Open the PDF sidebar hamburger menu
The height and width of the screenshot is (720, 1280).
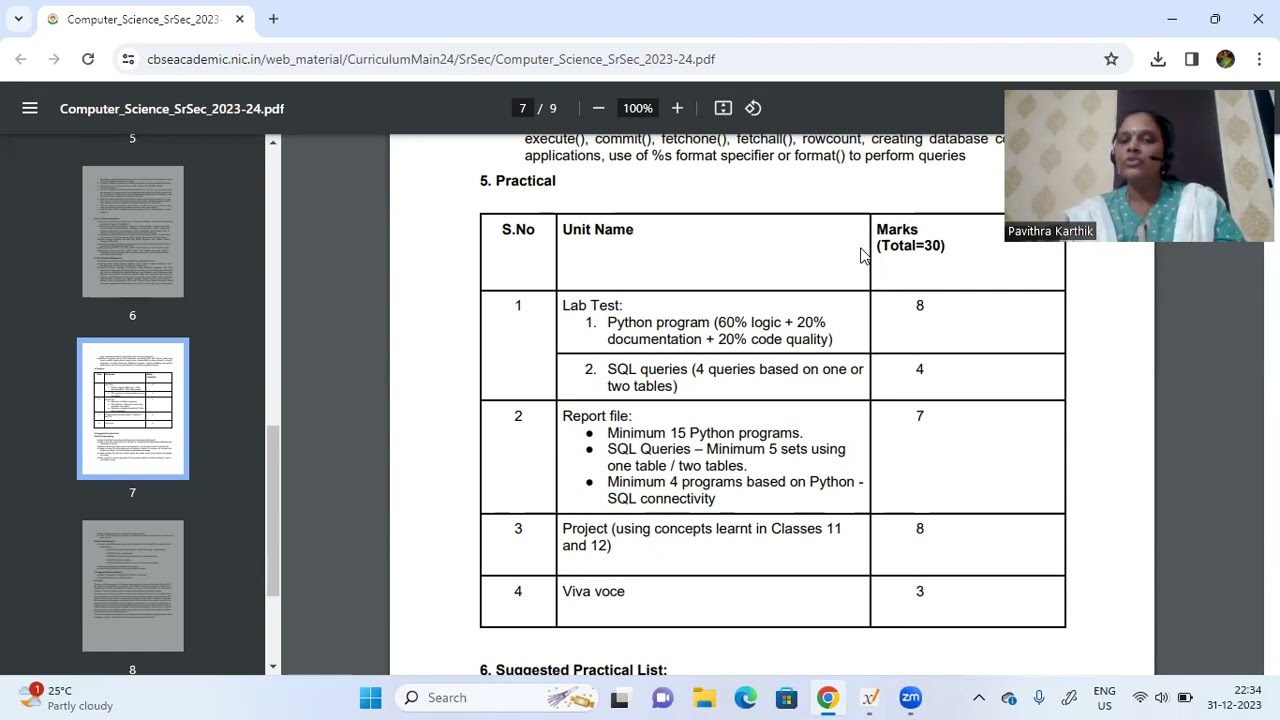pyautogui.click(x=30, y=108)
